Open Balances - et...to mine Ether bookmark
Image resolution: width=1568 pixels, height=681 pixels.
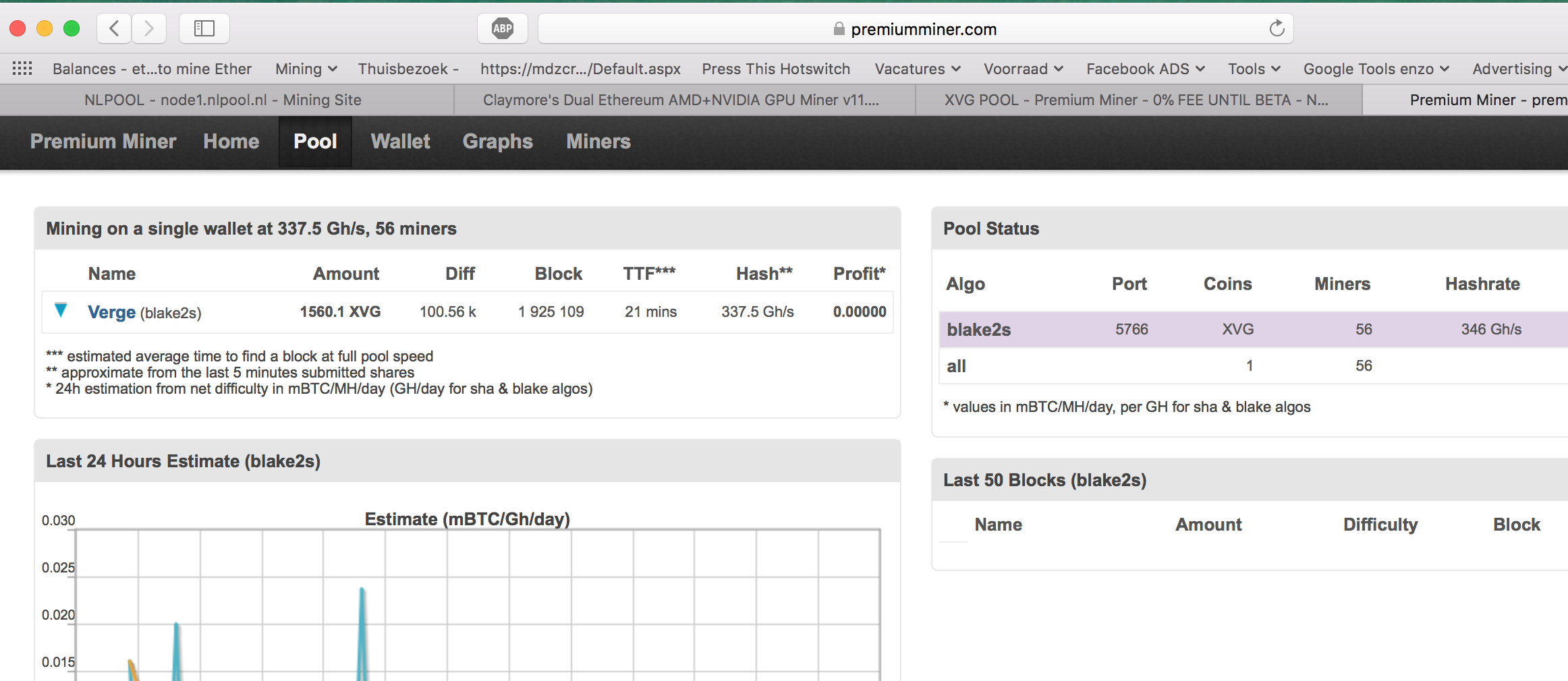pyautogui.click(x=152, y=69)
